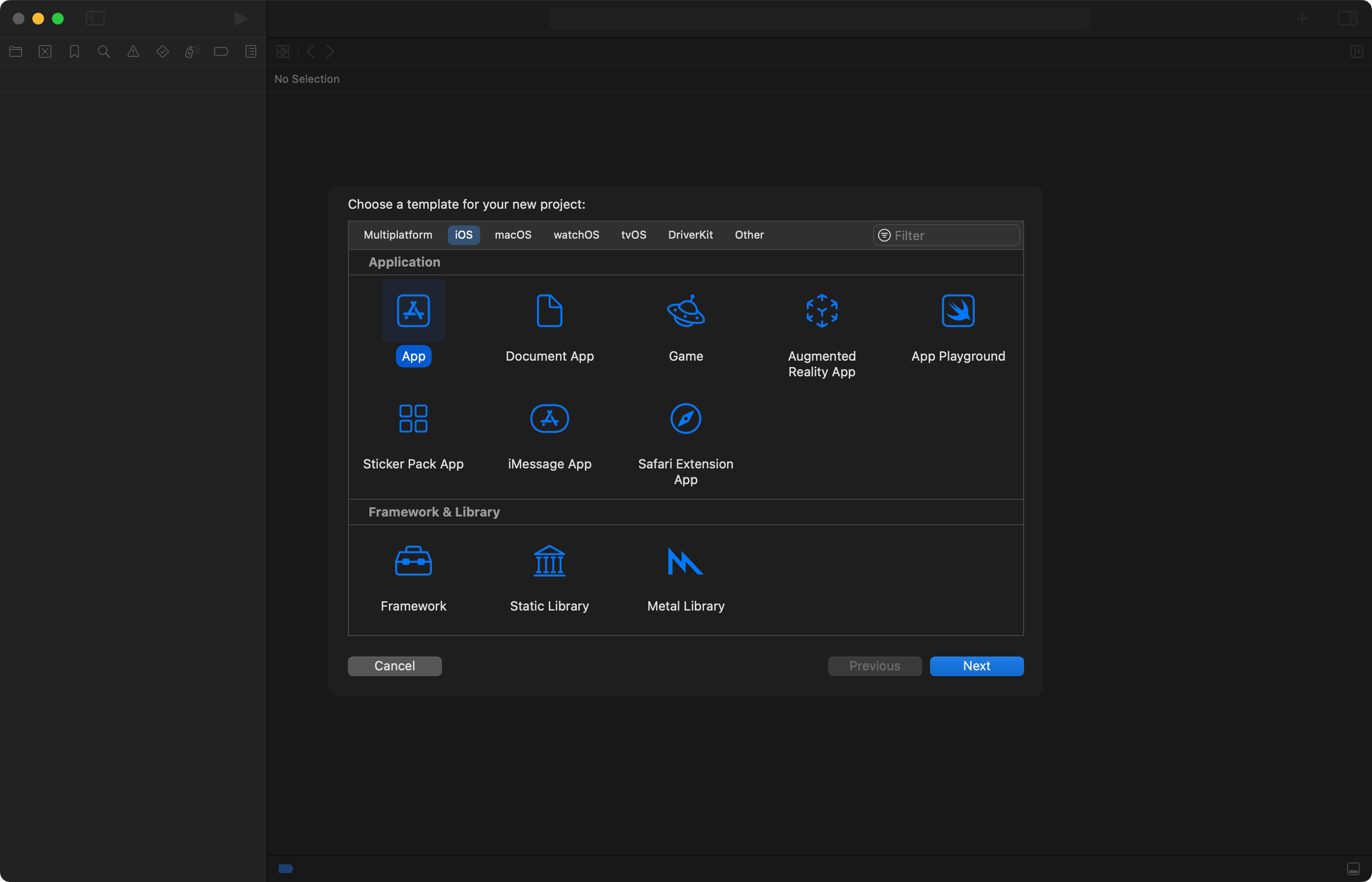The height and width of the screenshot is (882, 1372).
Task: Choose Safari Extension App template
Action: 686,418
